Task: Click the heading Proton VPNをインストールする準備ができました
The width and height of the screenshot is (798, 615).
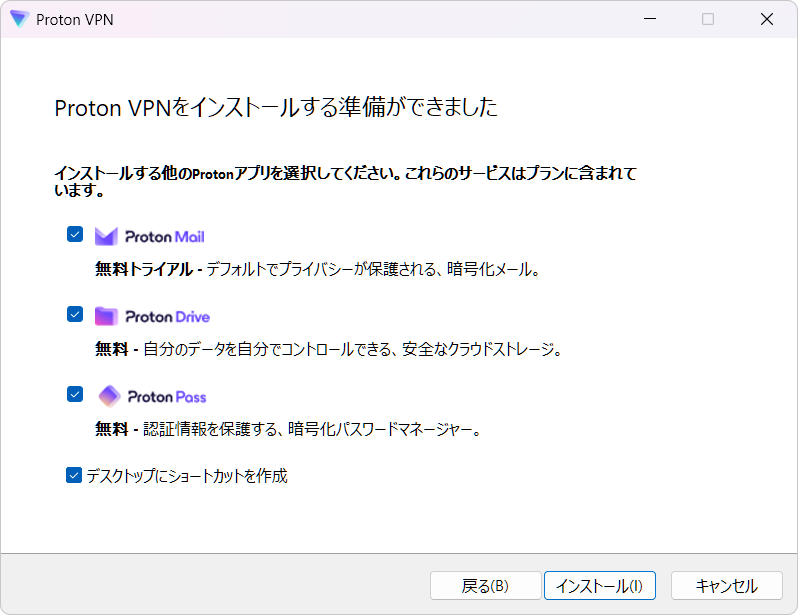Action: tap(276, 107)
